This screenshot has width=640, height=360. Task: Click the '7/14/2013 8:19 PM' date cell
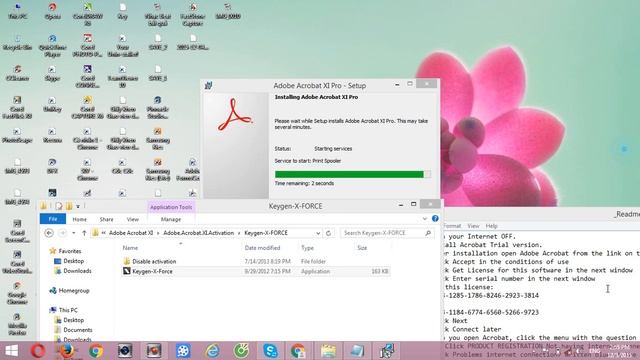(268, 261)
